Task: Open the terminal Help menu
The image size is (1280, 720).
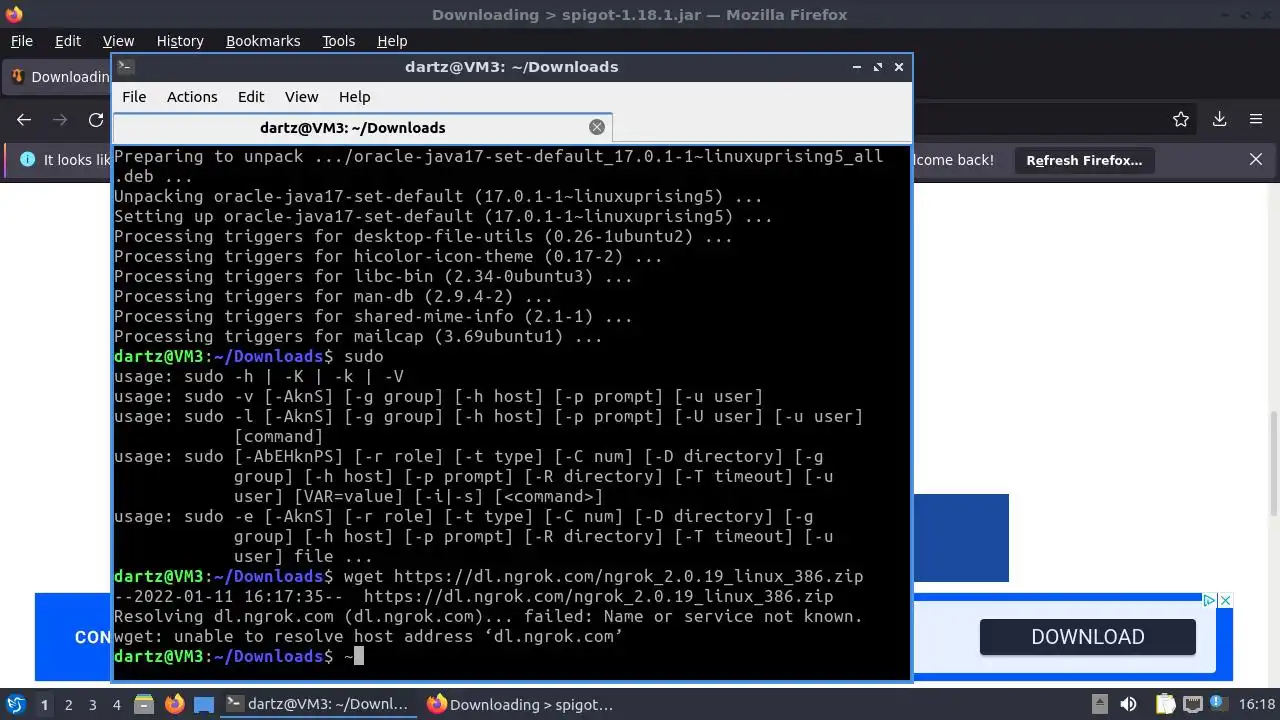Action: click(x=355, y=97)
